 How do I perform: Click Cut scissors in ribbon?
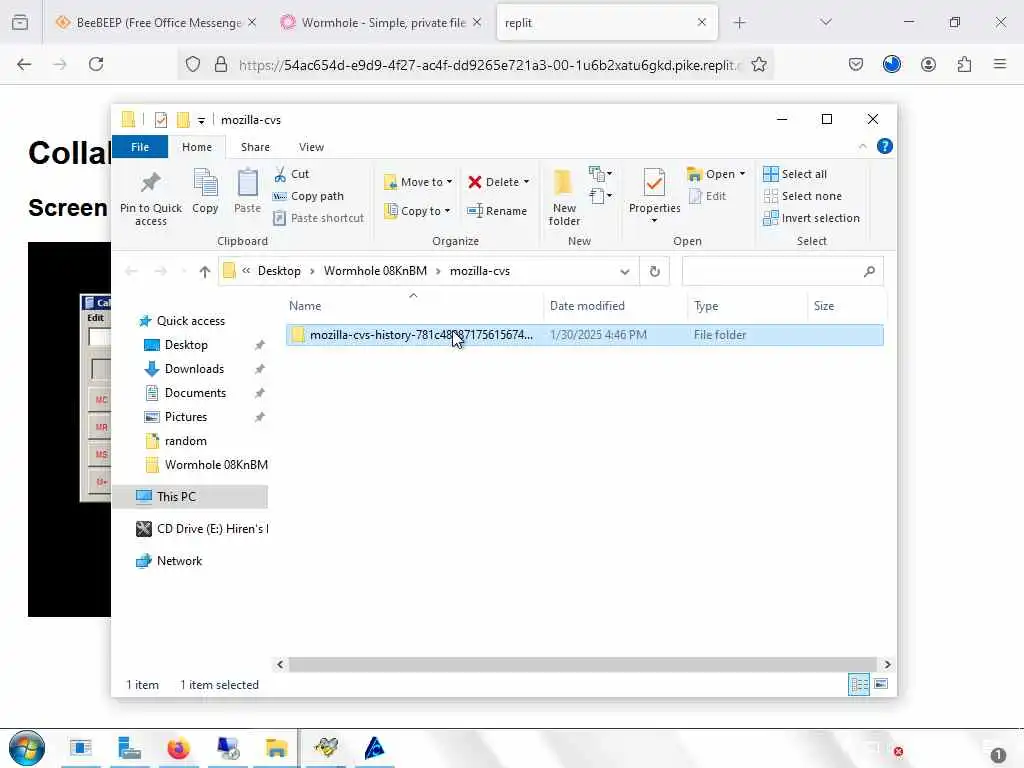291,174
